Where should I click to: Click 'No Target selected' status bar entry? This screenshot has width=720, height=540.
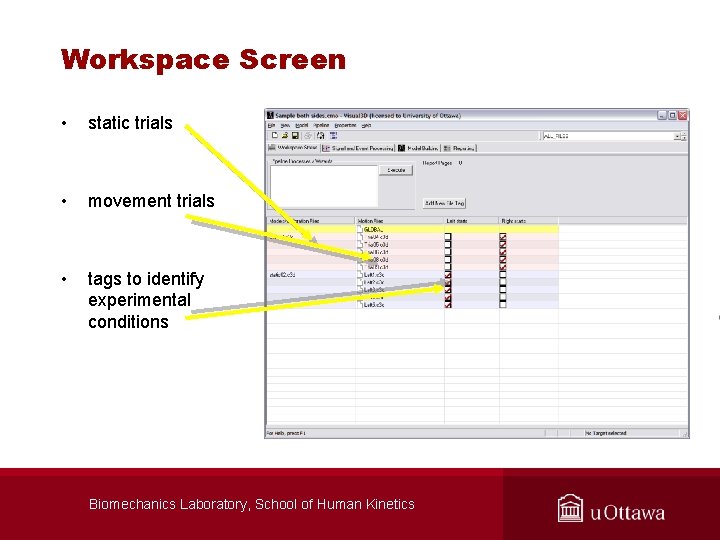606,433
